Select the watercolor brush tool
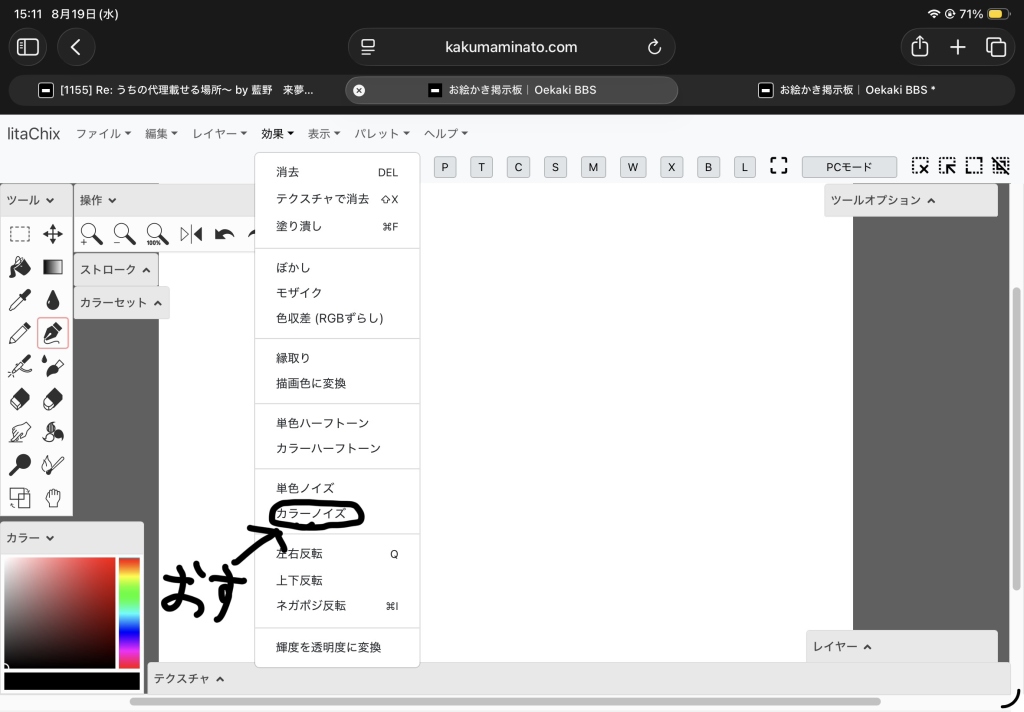1024x712 pixels. [53, 366]
